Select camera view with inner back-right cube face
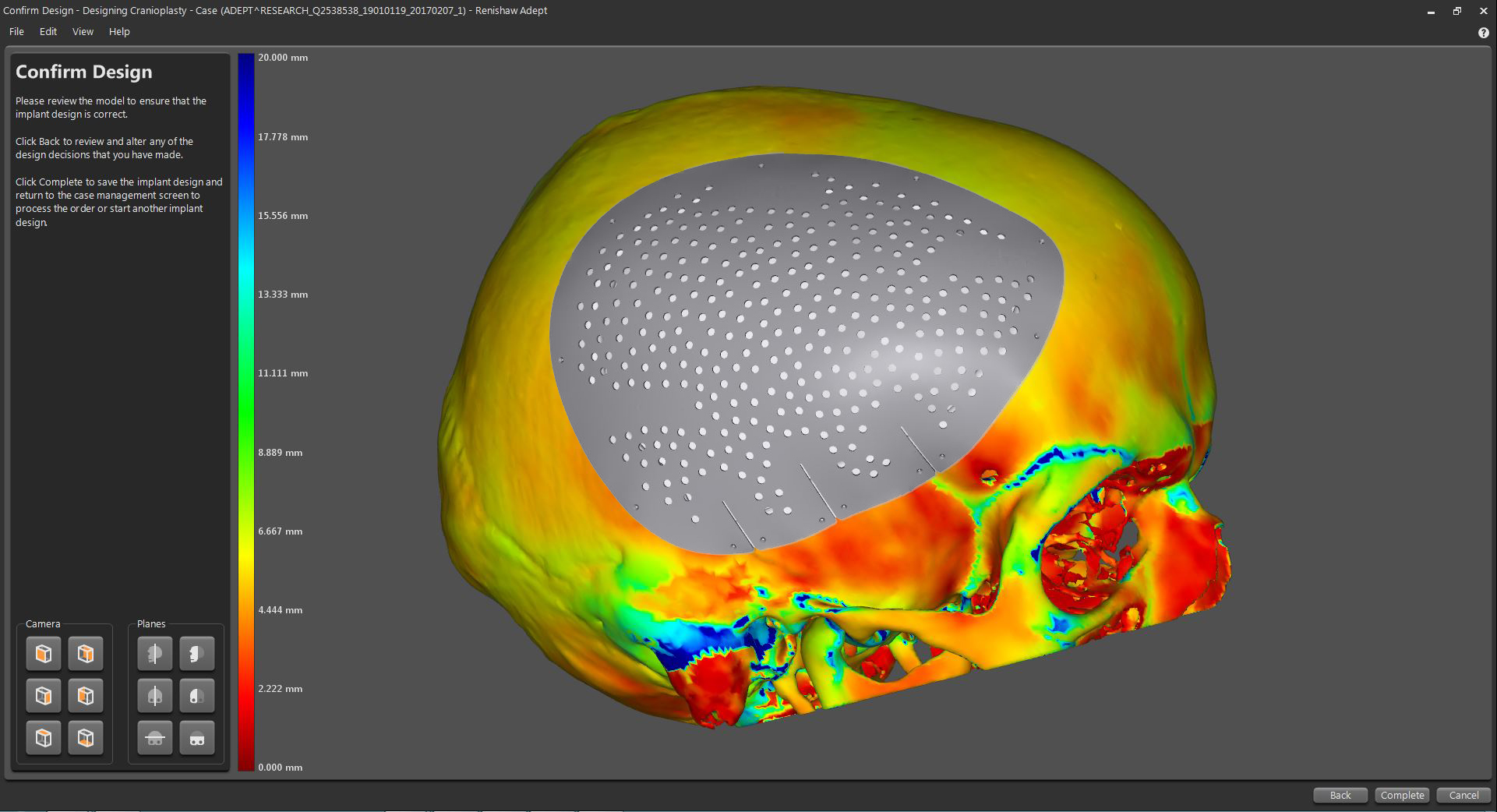Image resolution: width=1497 pixels, height=812 pixels. click(86, 654)
